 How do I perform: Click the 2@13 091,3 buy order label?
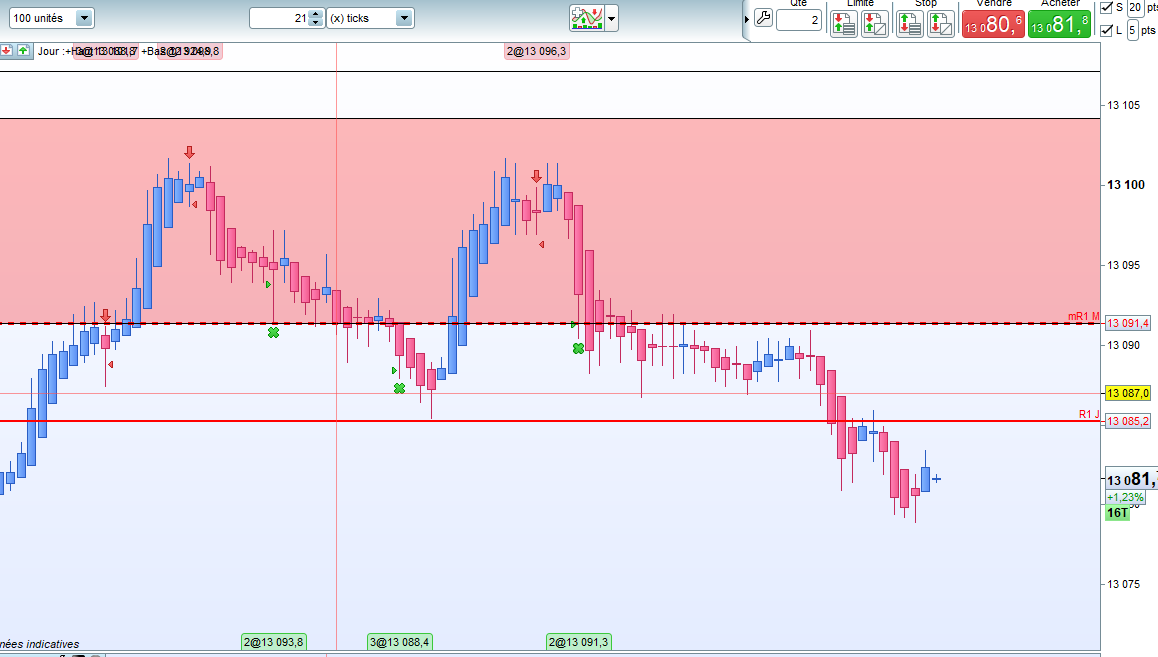(579, 641)
